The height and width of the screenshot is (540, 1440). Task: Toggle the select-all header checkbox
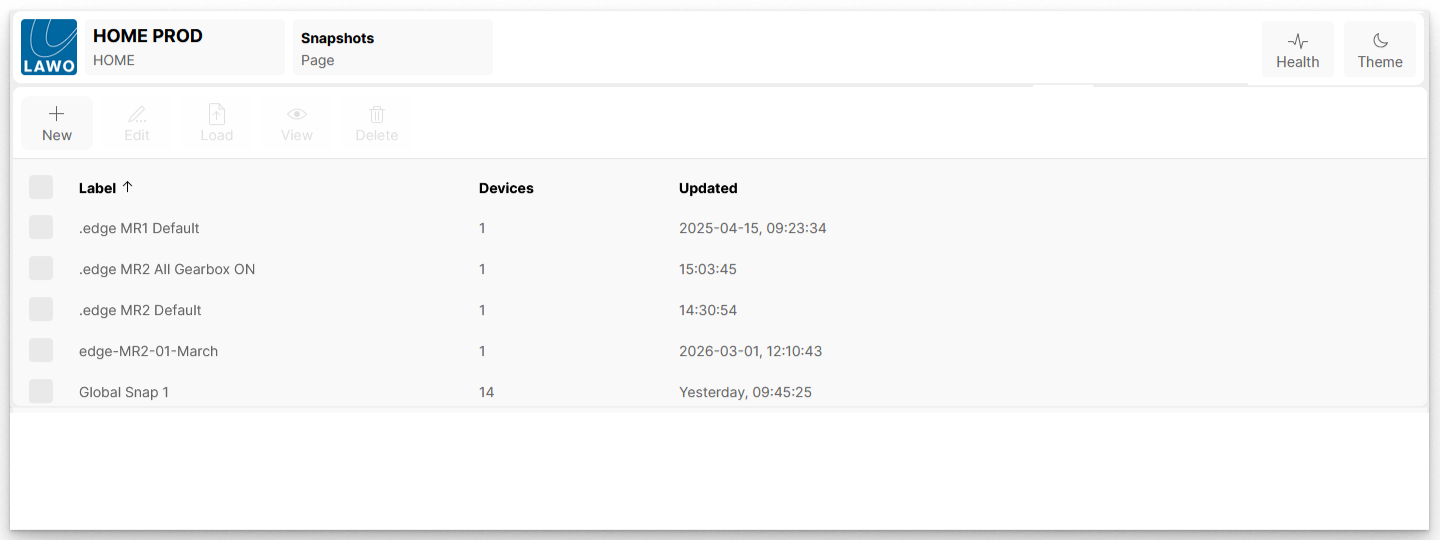click(x=41, y=187)
